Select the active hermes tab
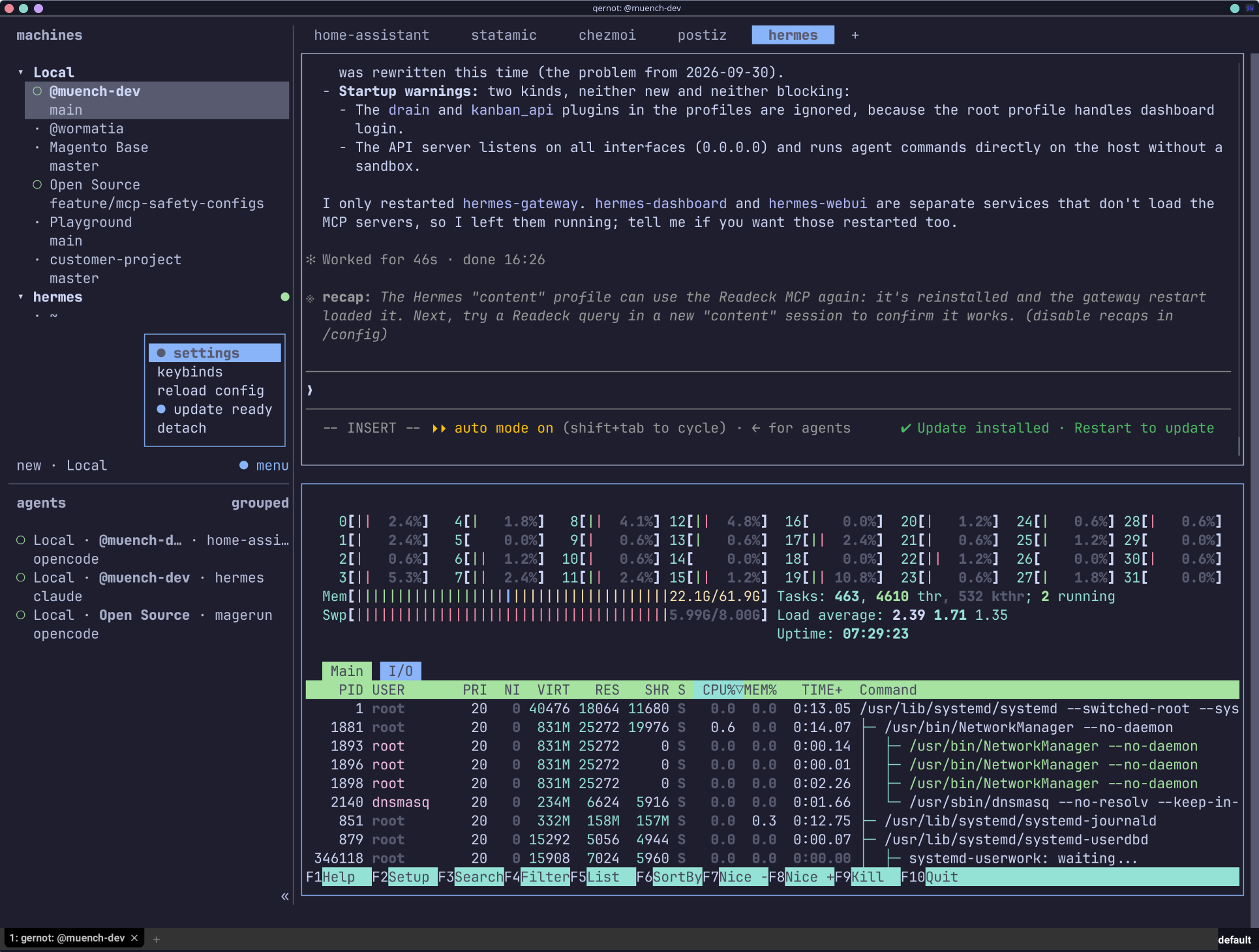Screen dimensions: 1259x952 tap(793, 35)
